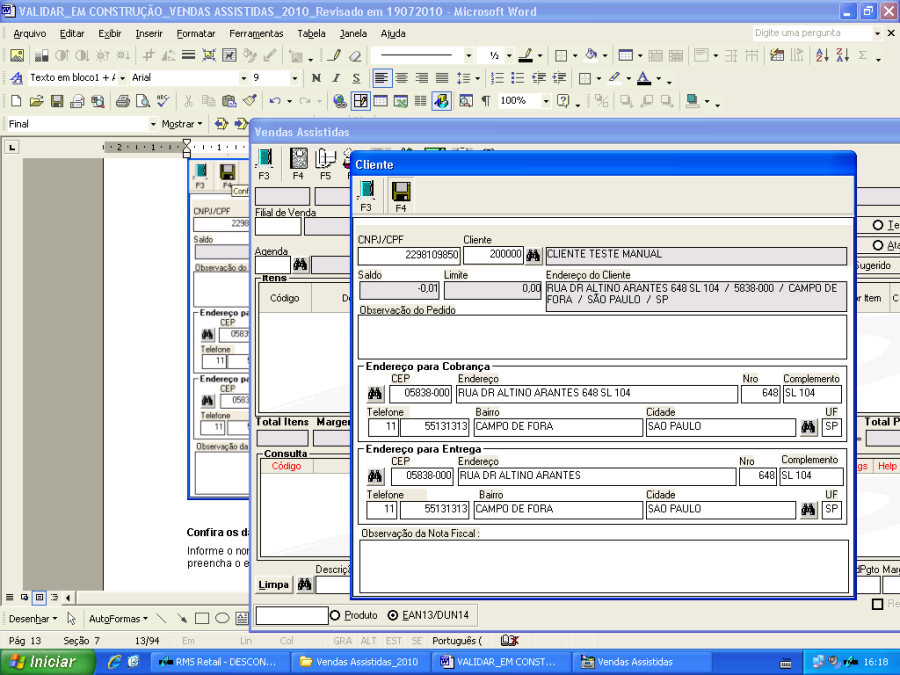900x675 pixels.
Task: Open the Desenhar drawing menu button
Action: [33, 619]
